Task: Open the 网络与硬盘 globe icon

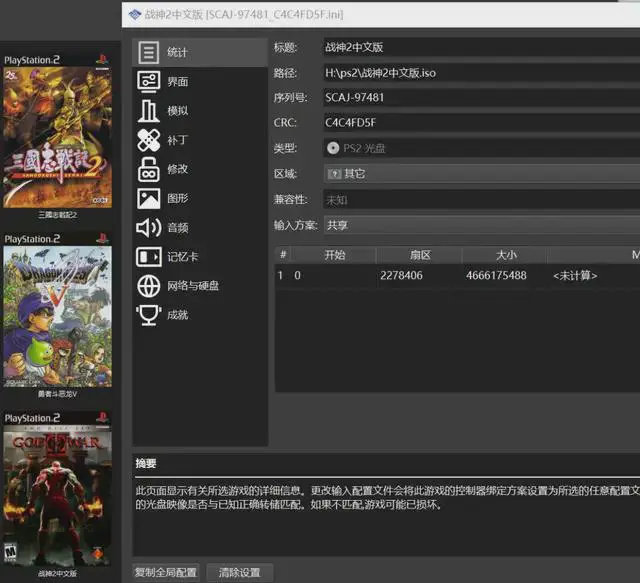Action: [x=149, y=286]
